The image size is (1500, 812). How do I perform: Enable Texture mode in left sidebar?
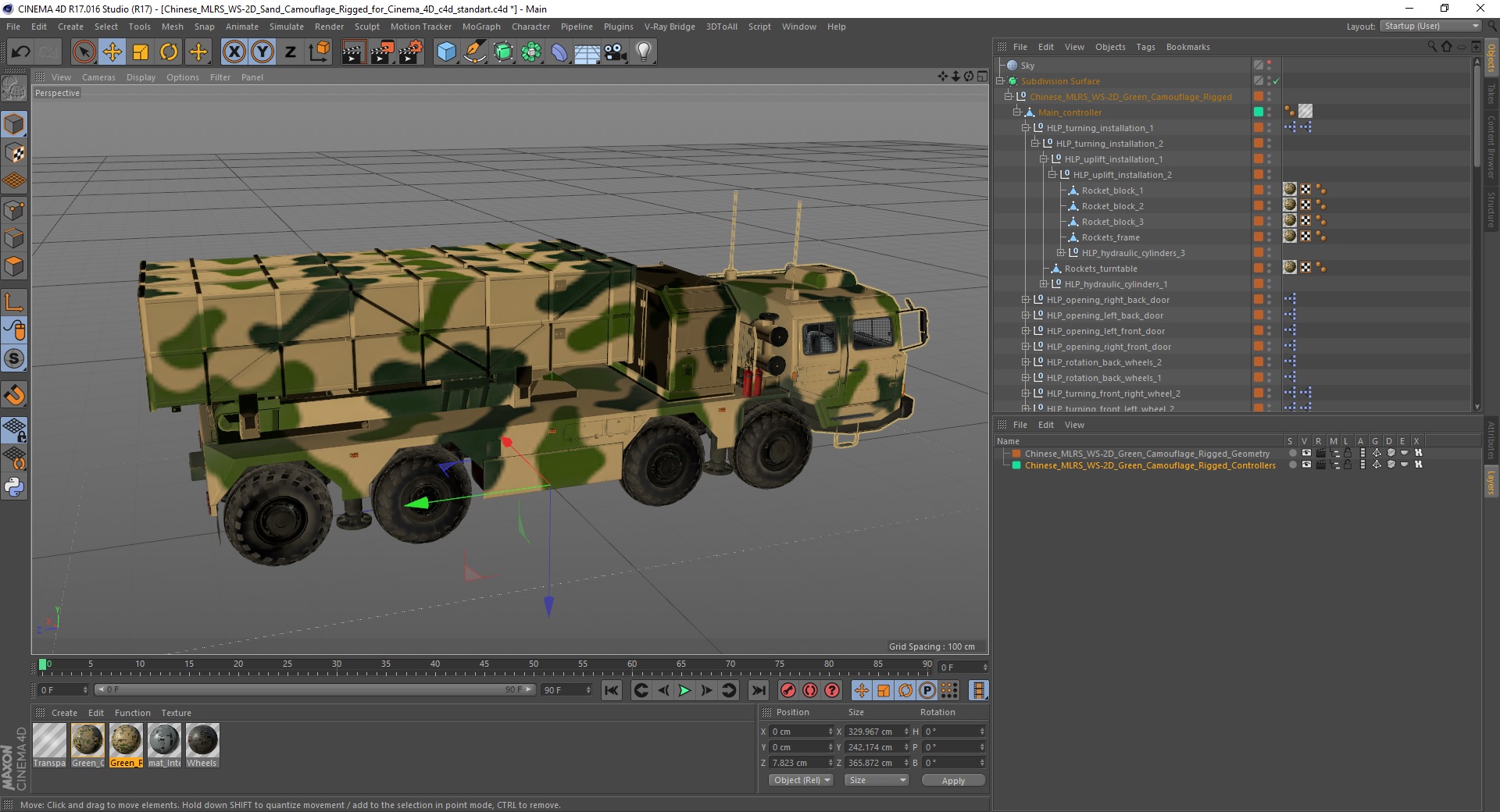[x=14, y=153]
